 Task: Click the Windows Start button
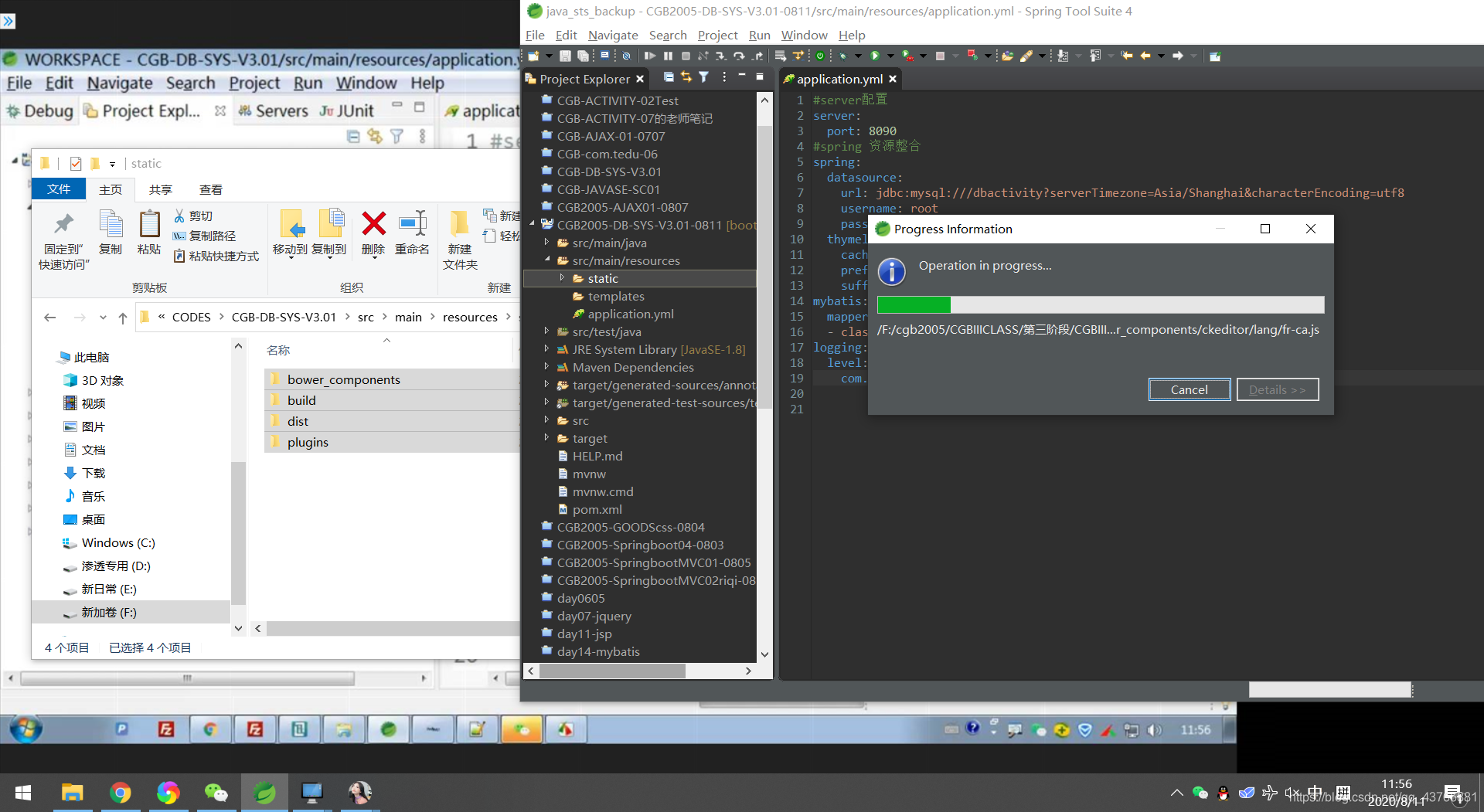23,793
